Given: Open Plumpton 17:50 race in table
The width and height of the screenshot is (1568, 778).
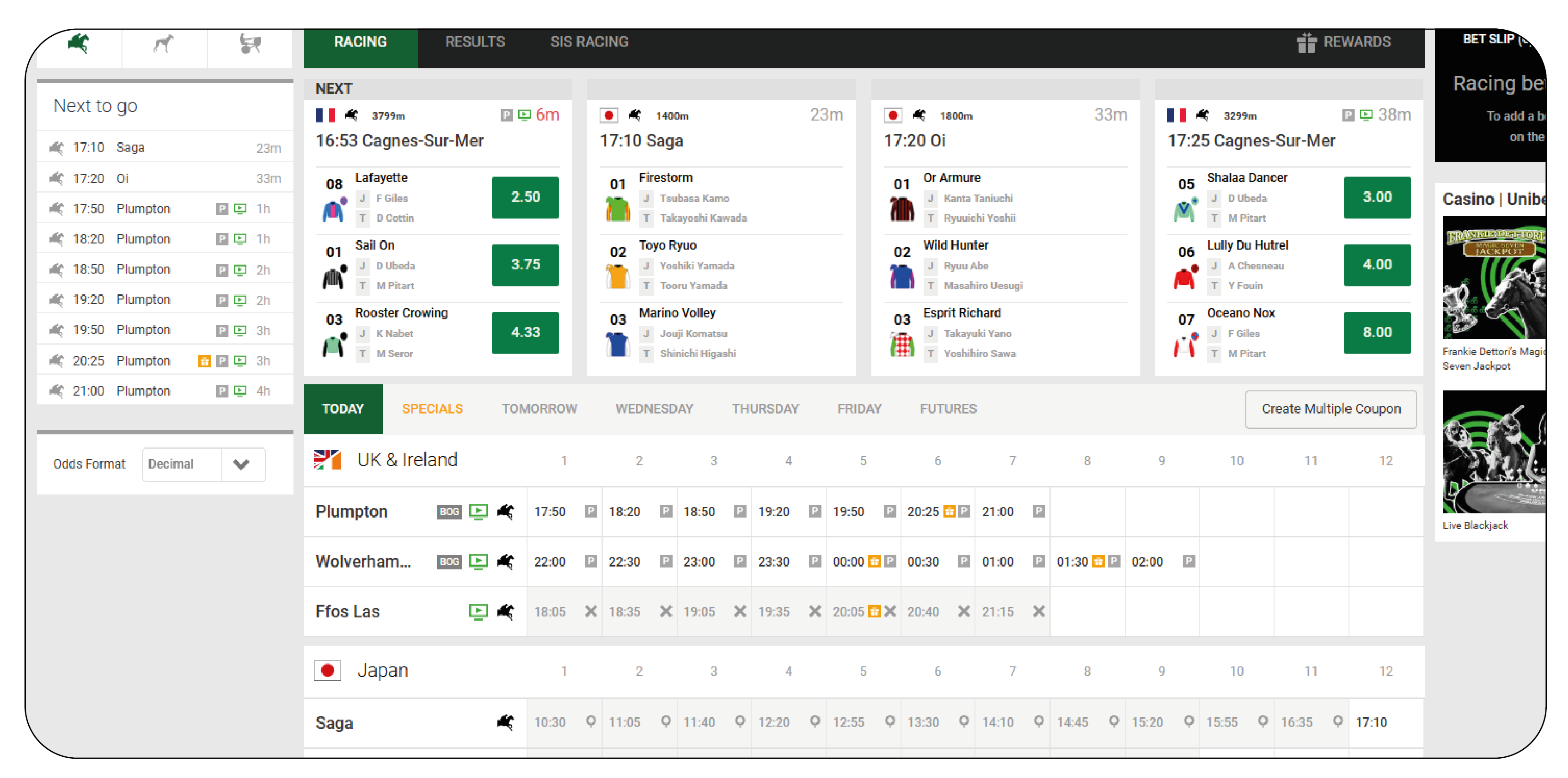Looking at the screenshot, I should 564,511.
